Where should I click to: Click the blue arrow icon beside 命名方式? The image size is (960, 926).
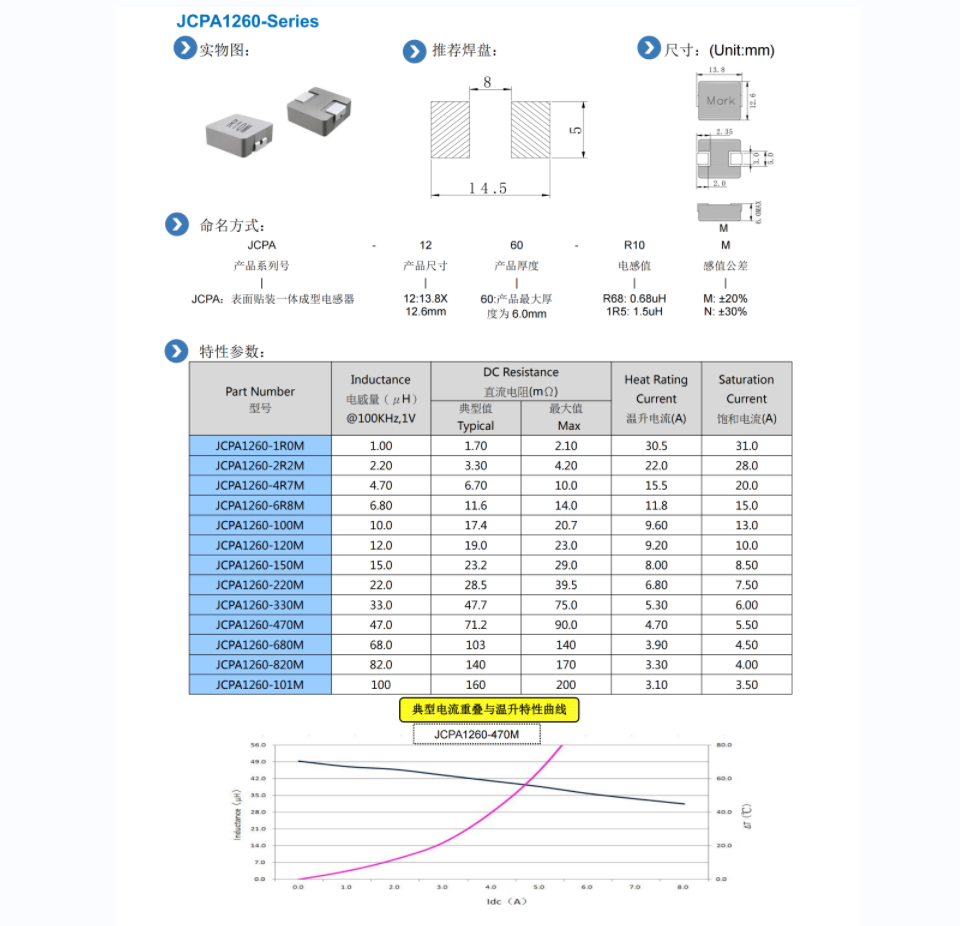pos(177,224)
